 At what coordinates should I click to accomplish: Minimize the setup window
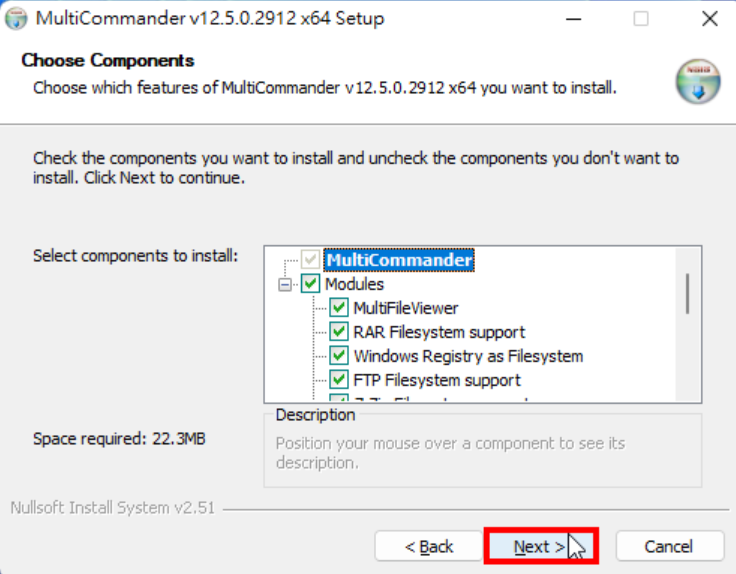(573, 19)
